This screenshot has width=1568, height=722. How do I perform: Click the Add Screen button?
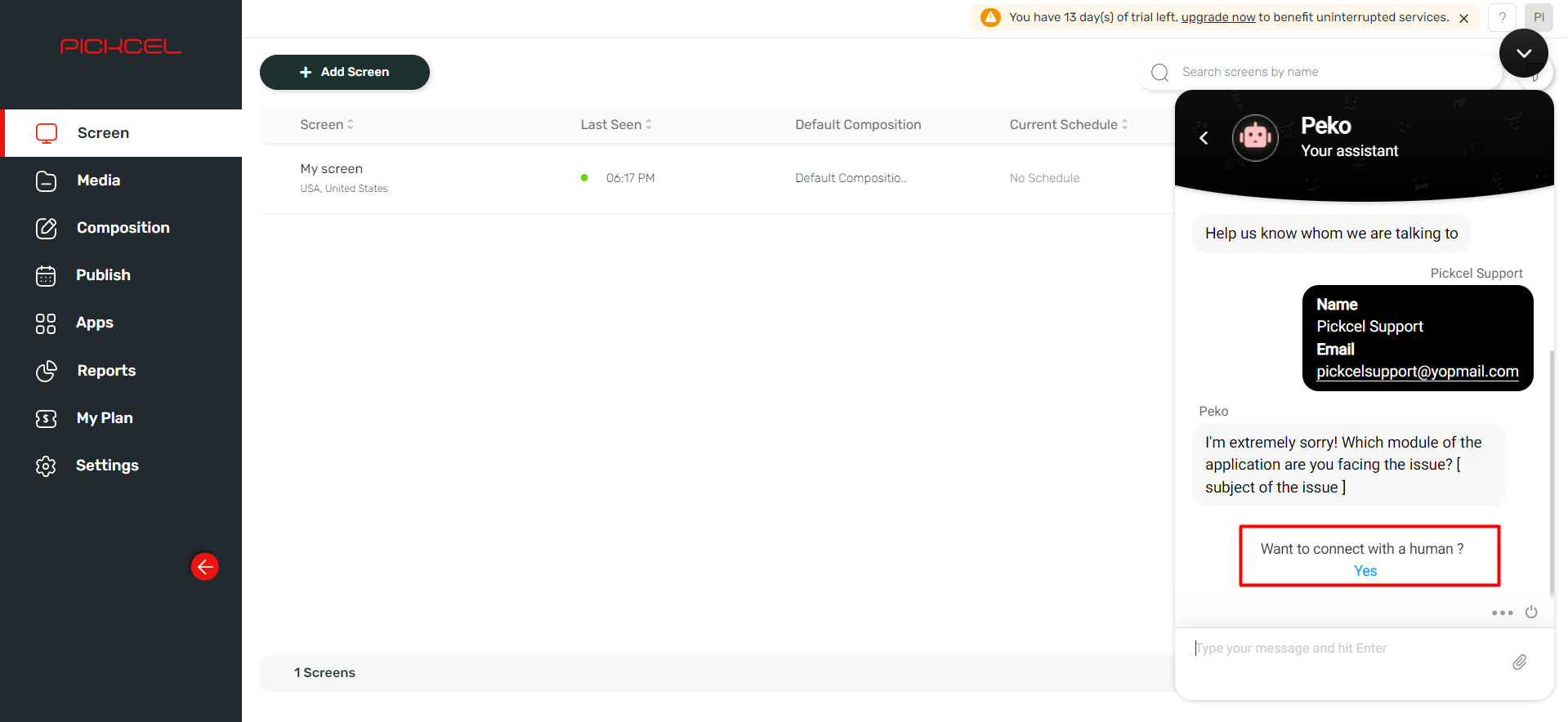(x=345, y=72)
